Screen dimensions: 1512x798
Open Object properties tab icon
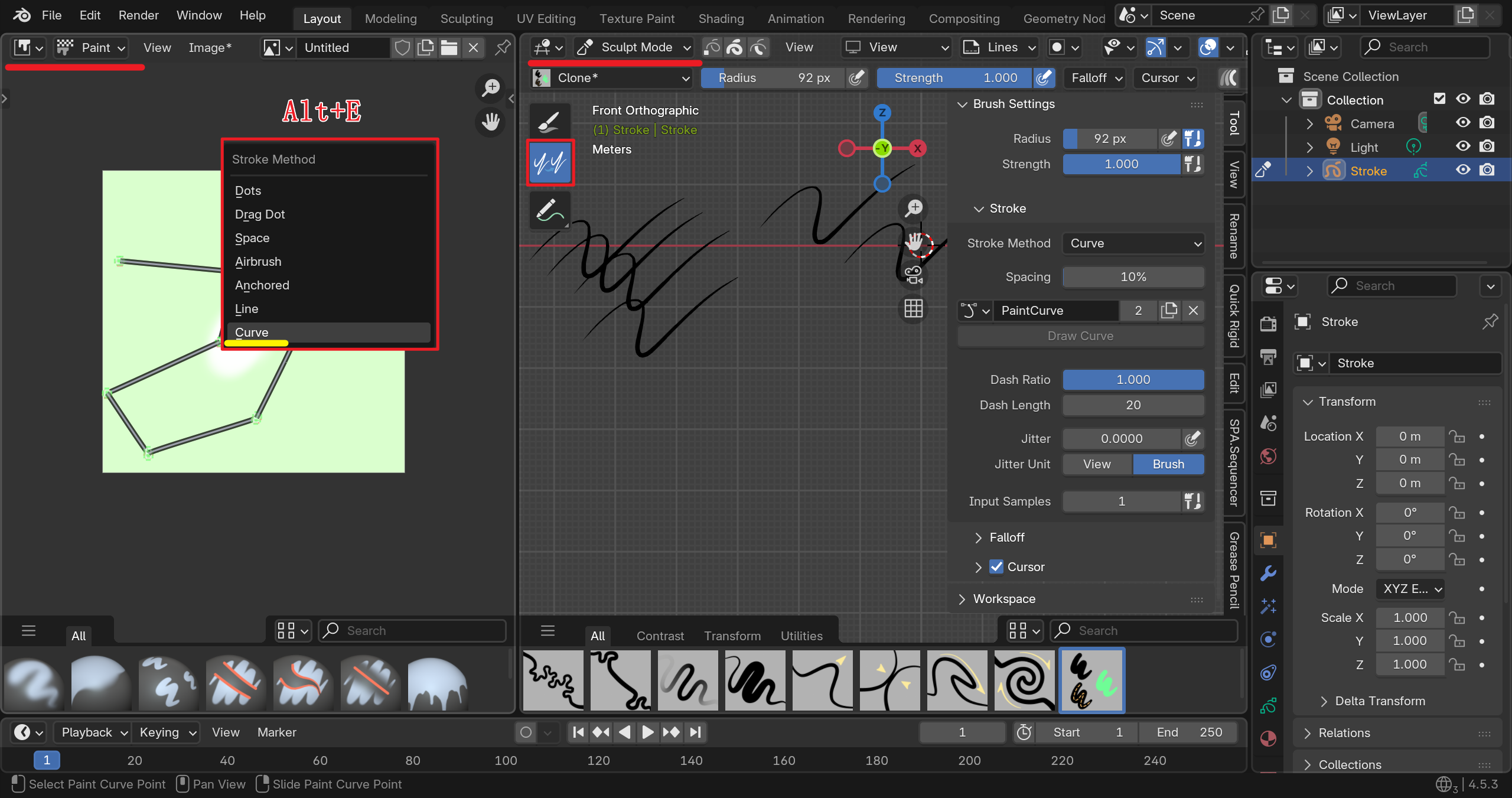point(1268,540)
